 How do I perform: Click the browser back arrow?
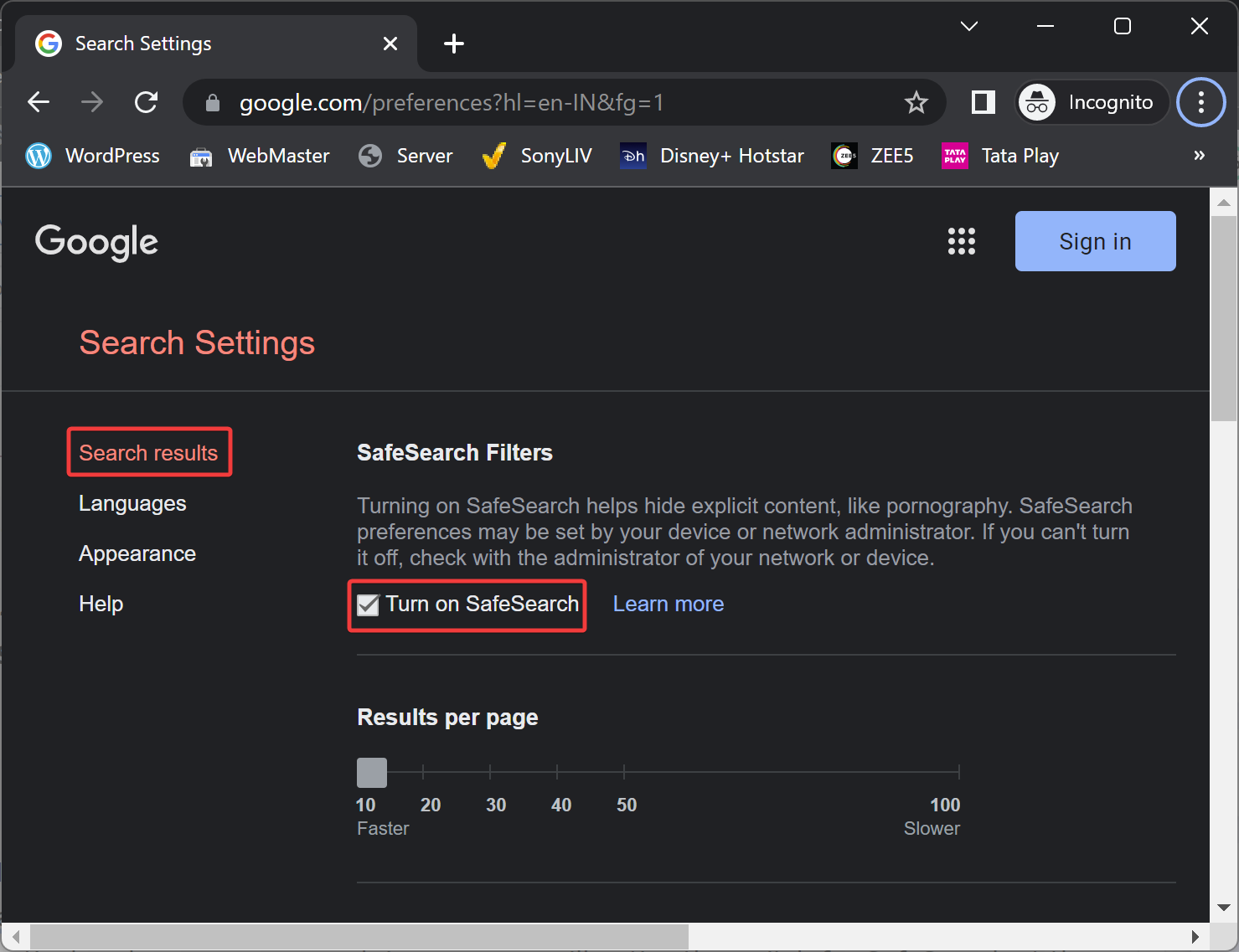pyautogui.click(x=39, y=102)
